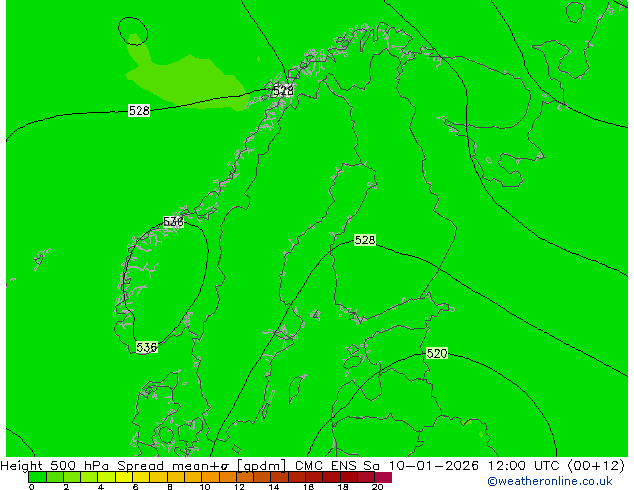Viewport: 634px width, 490px height.
Task: Click the 528 contour label over the Norwegian Sea
Action: (139, 110)
